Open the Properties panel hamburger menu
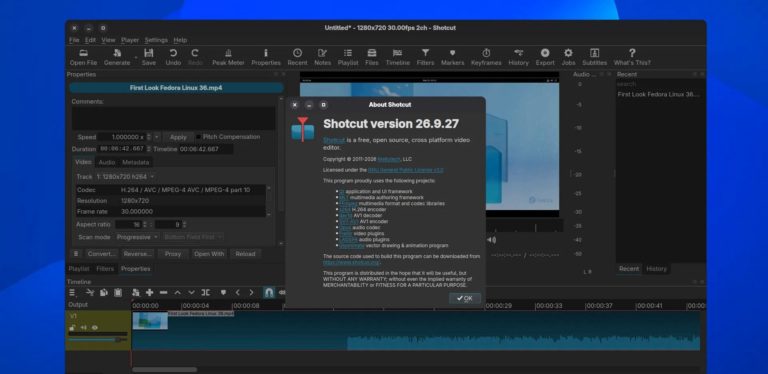The width and height of the screenshot is (768, 374). pyautogui.click(x=75, y=254)
